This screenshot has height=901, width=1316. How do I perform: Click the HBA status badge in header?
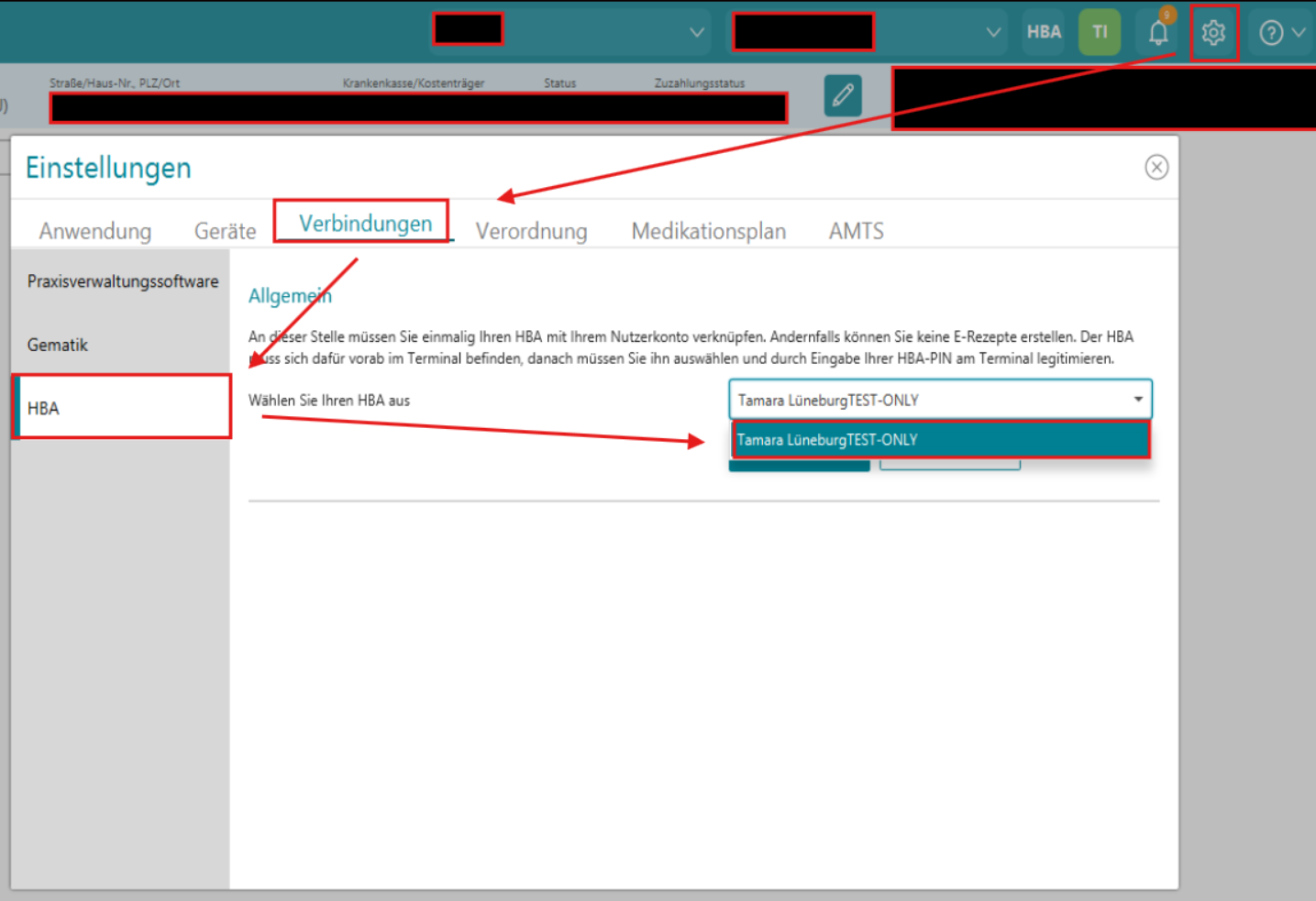click(x=1044, y=32)
